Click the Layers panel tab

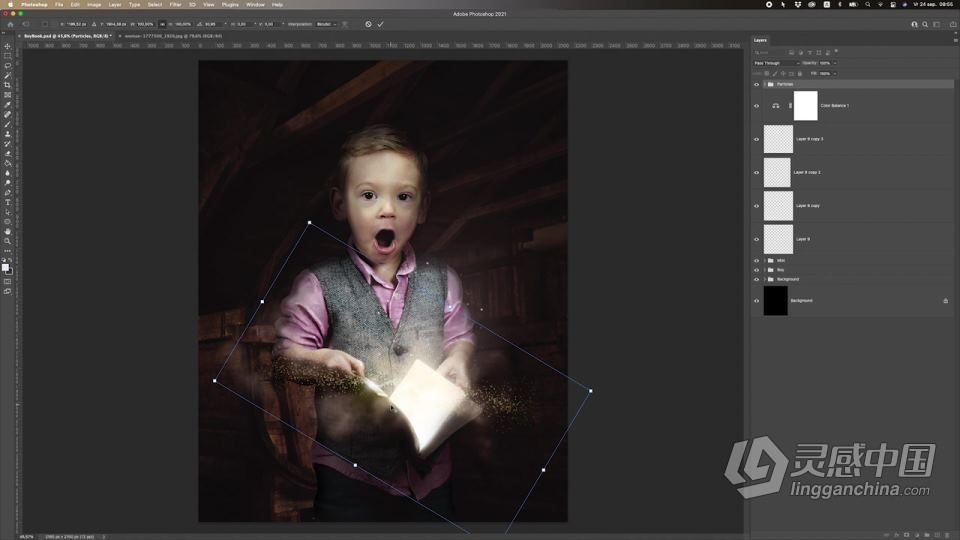pyautogui.click(x=760, y=40)
